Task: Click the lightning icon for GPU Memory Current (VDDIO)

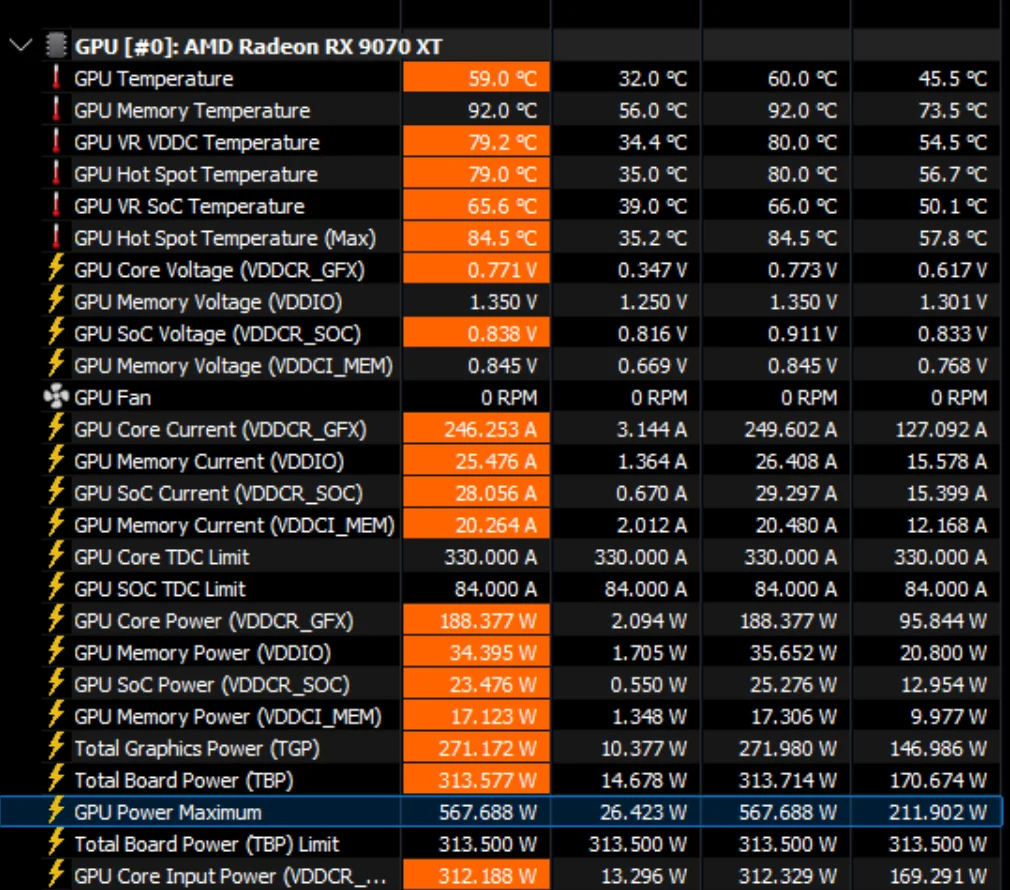Action: coord(56,460)
